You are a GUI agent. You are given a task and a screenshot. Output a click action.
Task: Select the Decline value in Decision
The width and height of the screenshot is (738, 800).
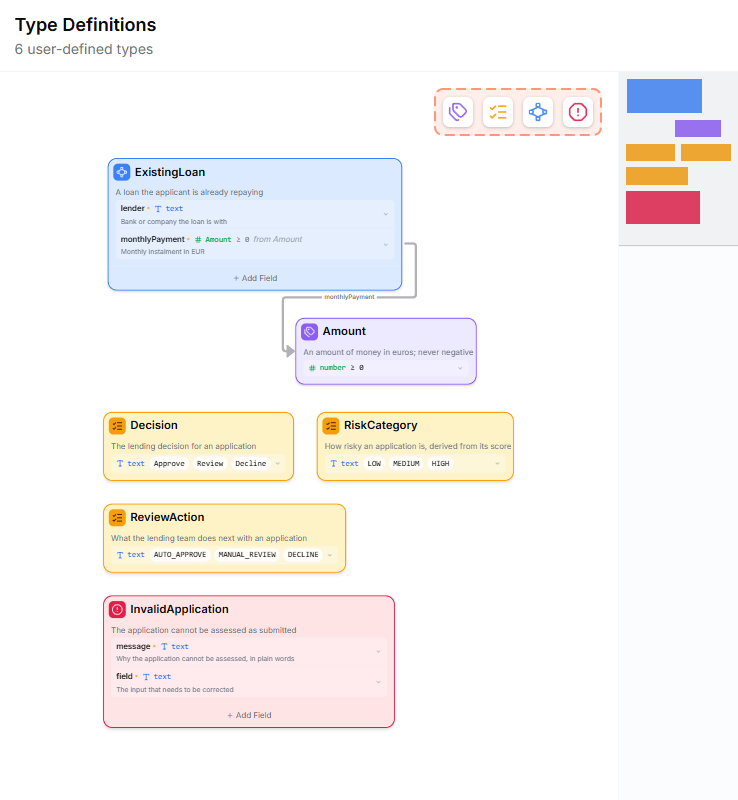tap(251, 463)
